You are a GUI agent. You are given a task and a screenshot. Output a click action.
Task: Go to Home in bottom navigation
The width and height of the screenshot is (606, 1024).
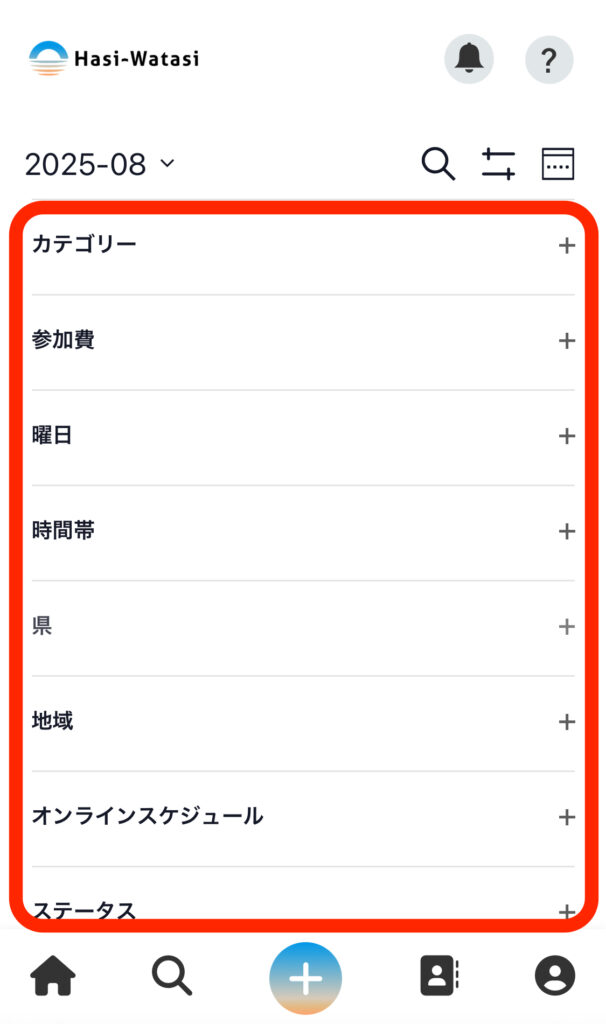point(54,975)
